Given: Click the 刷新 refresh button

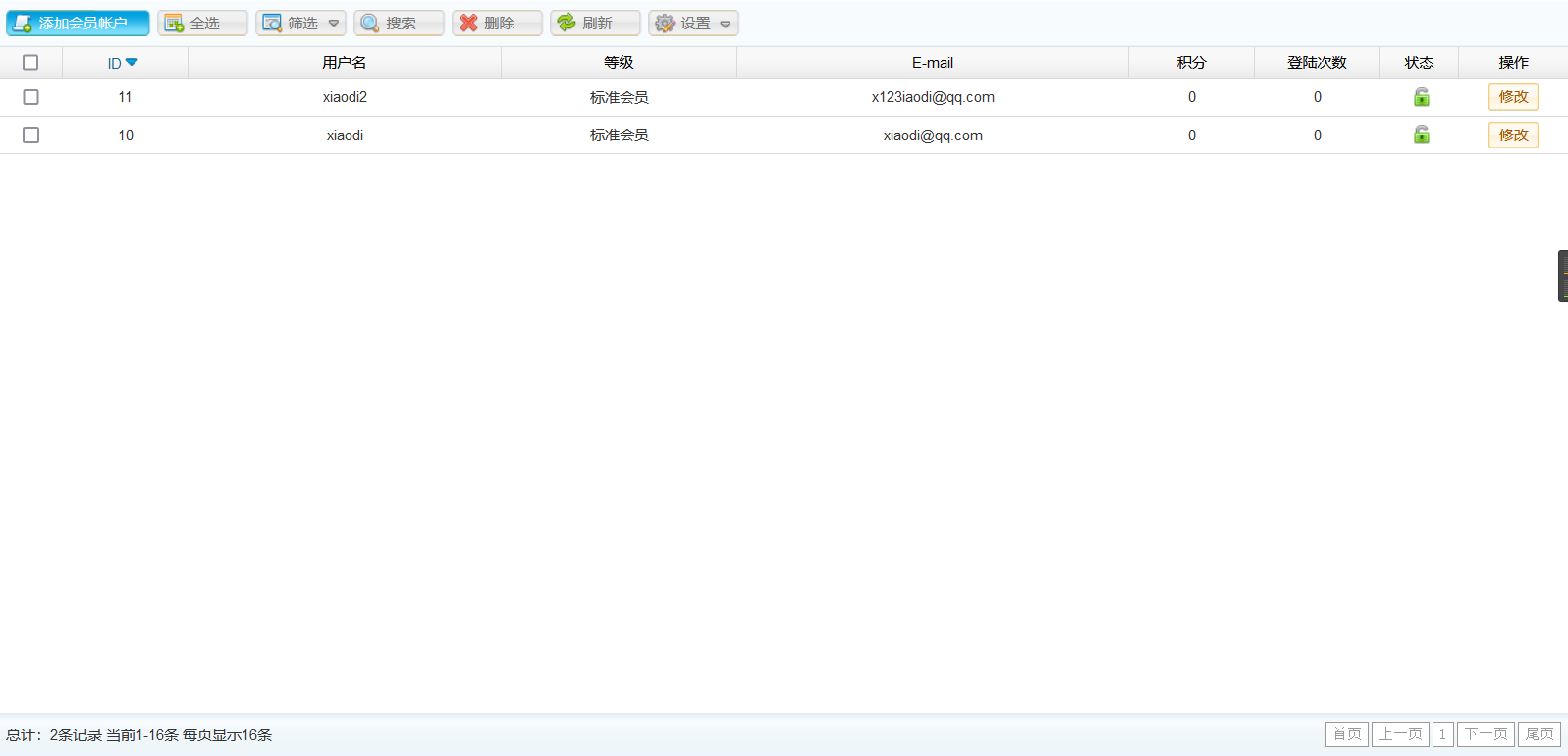Looking at the screenshot, I should (x=595, y=23).
